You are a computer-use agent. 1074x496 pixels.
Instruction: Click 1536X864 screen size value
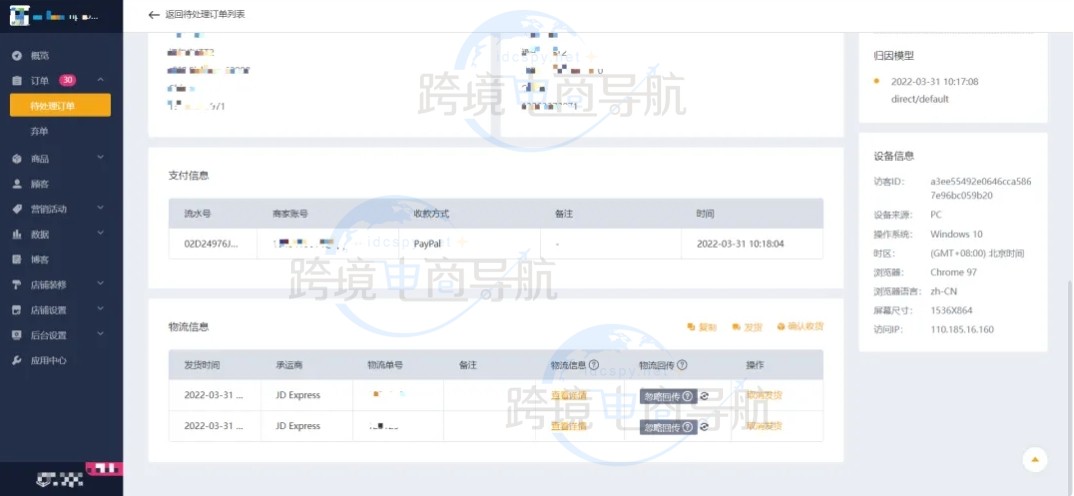(x=951, y=310)
